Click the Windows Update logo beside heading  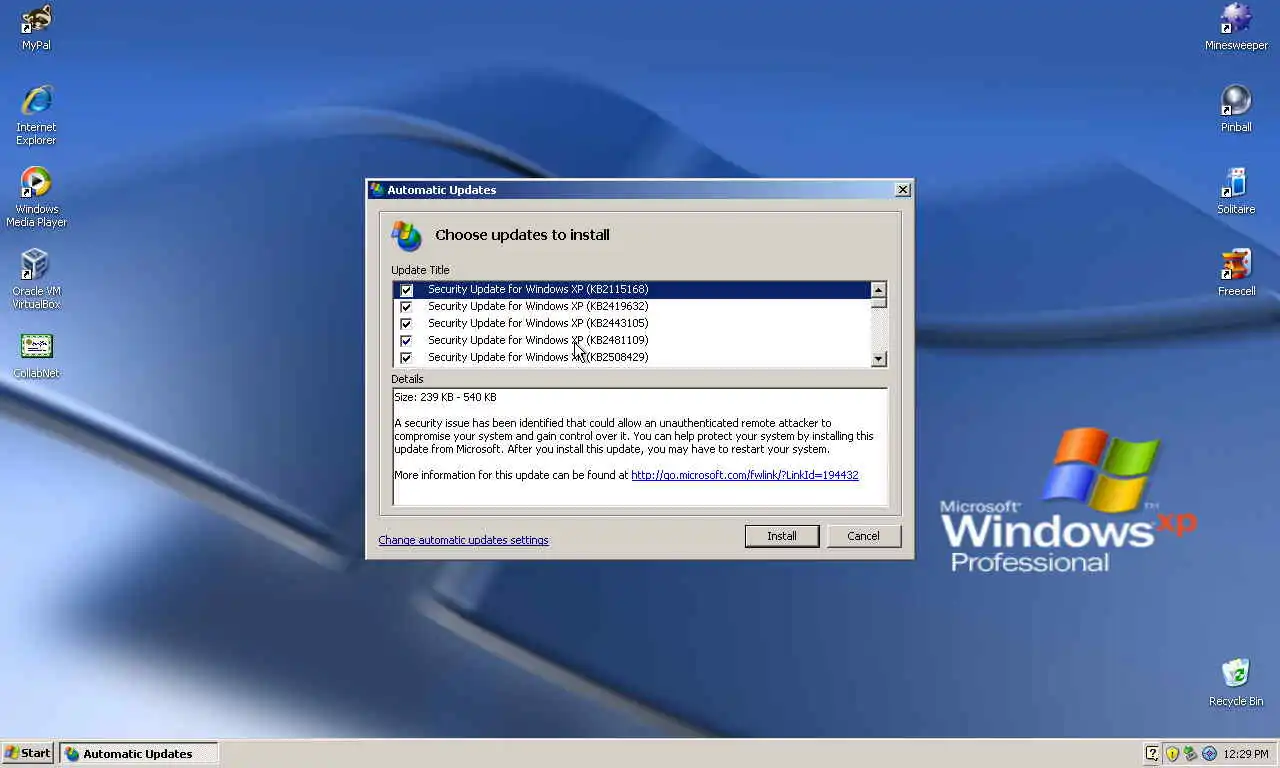coord(406,236)
